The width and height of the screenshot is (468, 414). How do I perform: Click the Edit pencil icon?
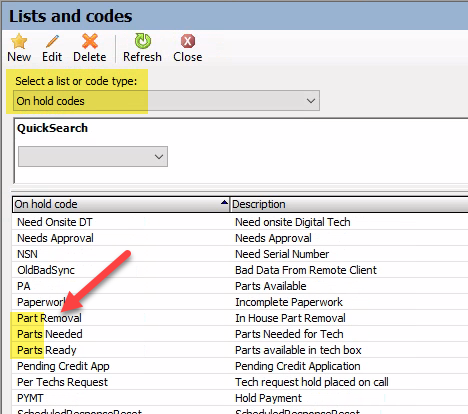point(52,41)
